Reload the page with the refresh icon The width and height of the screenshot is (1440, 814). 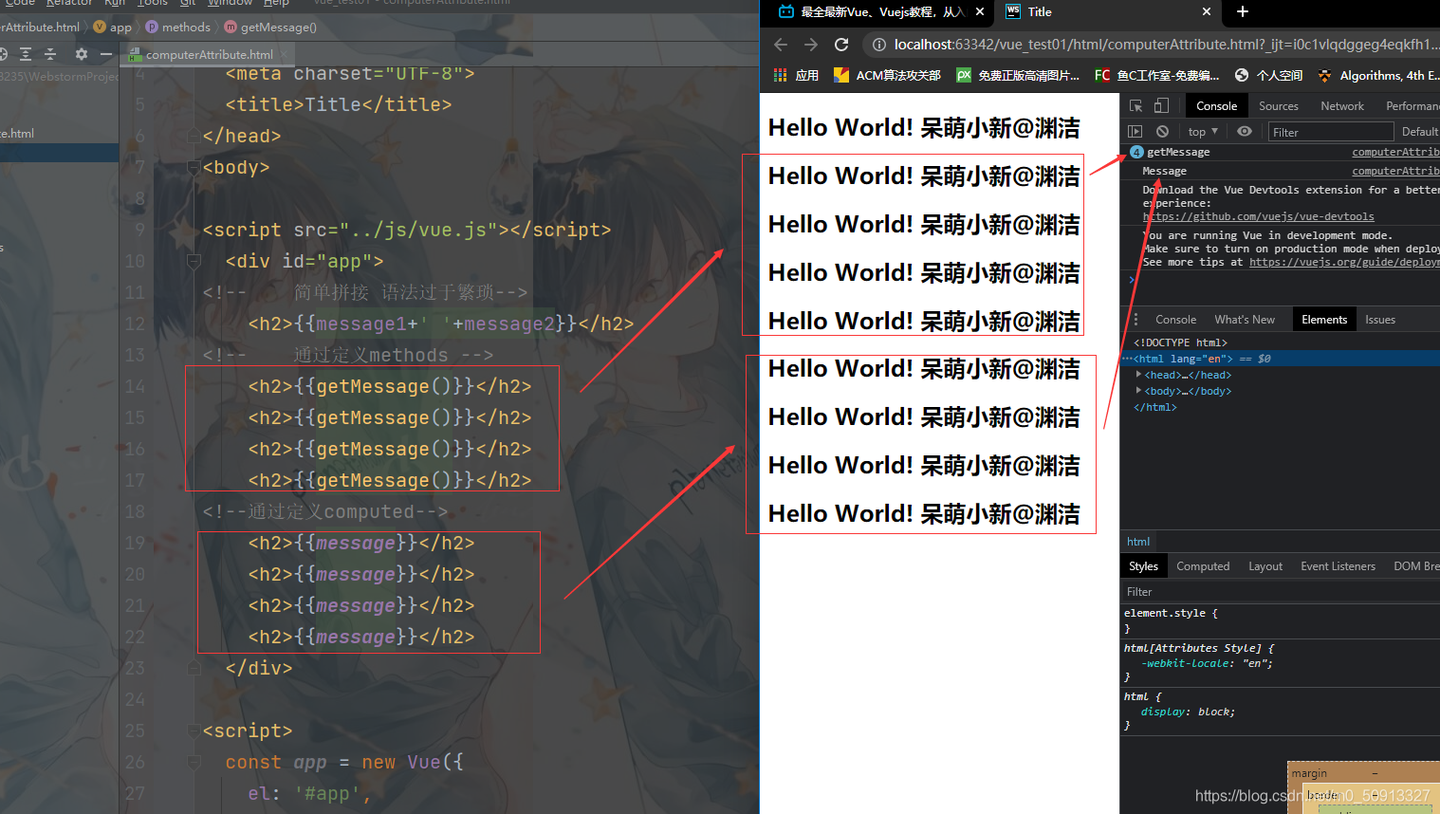pyautogui.click(x=841, y=44)
